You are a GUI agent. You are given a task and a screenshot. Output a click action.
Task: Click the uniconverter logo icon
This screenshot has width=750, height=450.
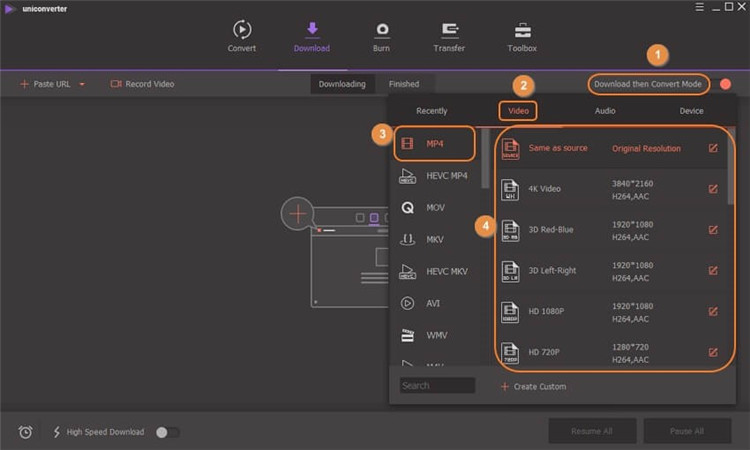pos(9,9)
